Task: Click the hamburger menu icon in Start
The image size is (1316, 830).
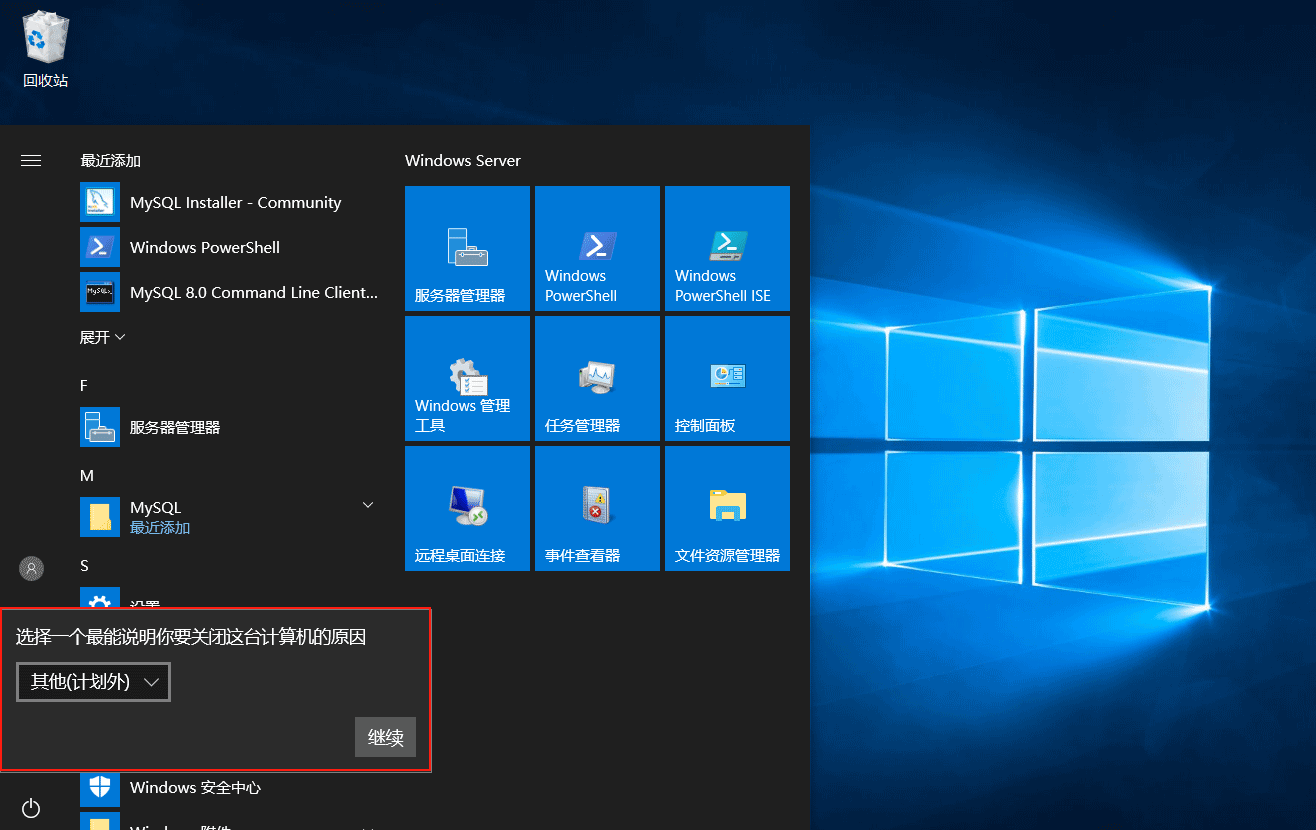Action: [31, 160]
